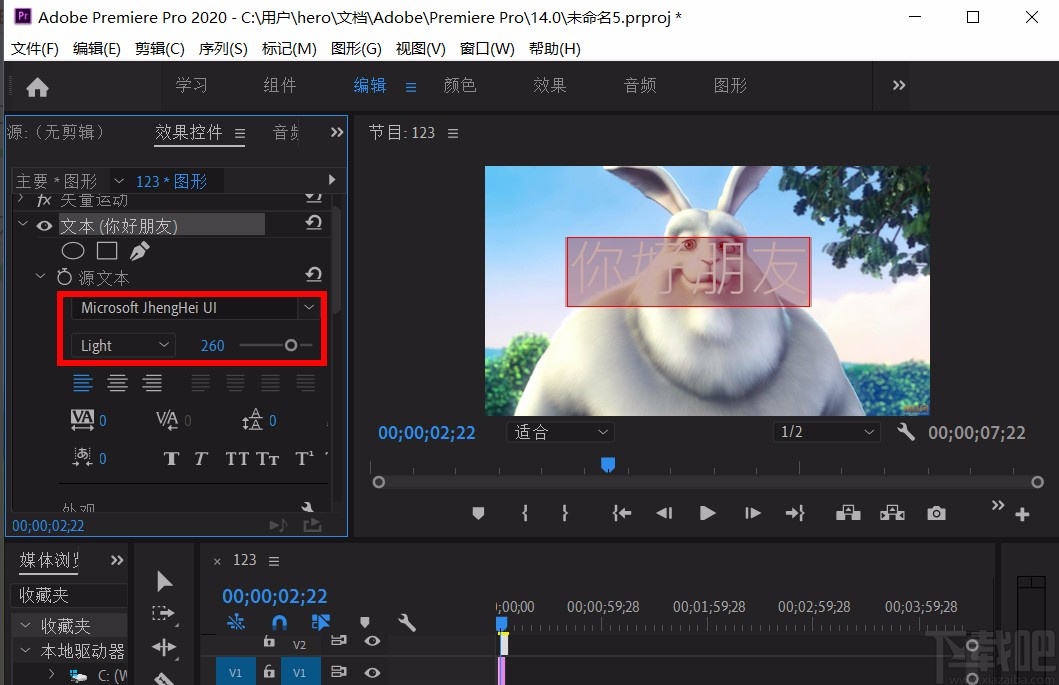Image resolution: width=1059 pixels, height=685 pixels.
Task: Open the font style dropdown Light
Action: 124,345
